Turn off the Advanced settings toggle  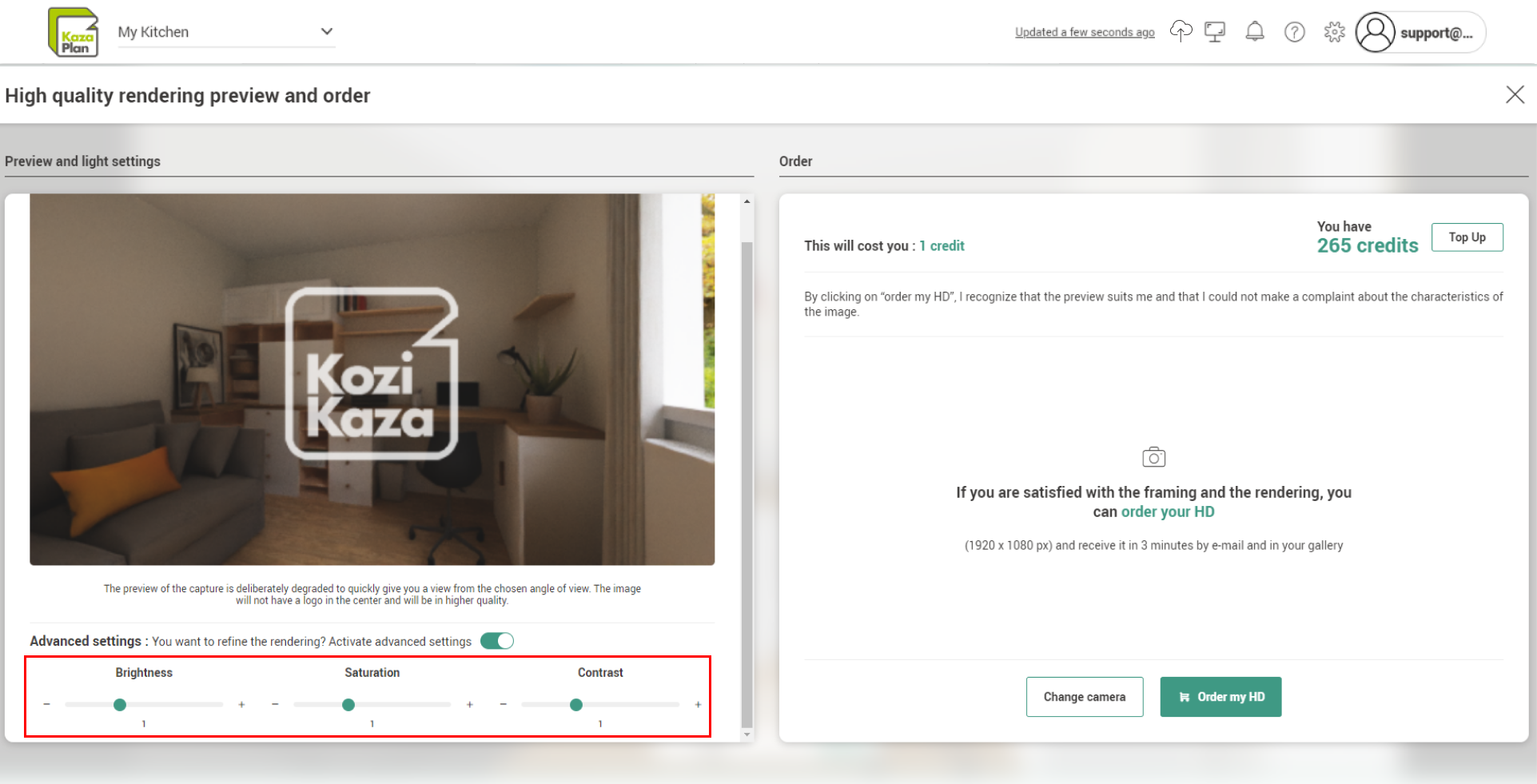click(x=497, y=641)
